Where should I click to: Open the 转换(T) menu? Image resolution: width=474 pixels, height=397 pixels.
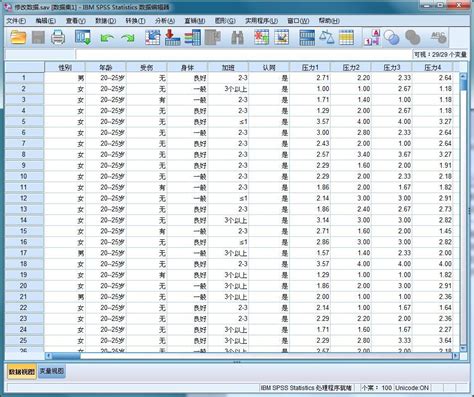tap(135, 21)
